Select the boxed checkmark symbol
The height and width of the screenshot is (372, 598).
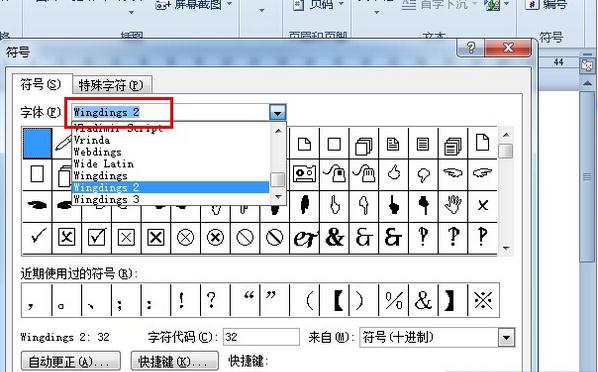pyautogui.click(x=96, y=238)
